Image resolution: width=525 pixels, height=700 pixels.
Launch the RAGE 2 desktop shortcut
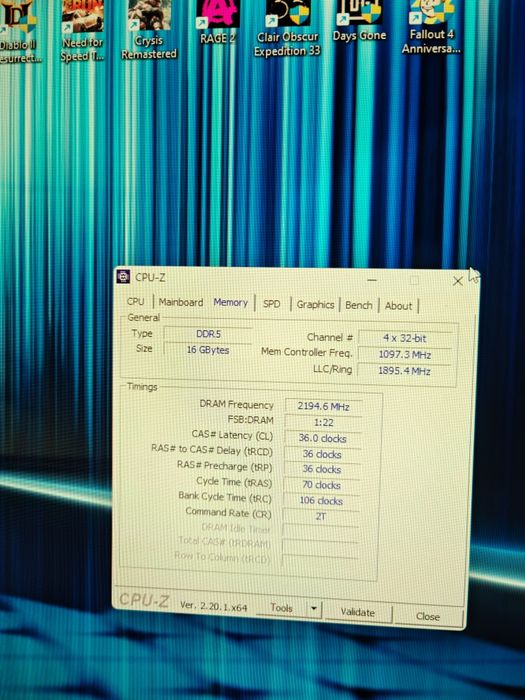[217, 22]
